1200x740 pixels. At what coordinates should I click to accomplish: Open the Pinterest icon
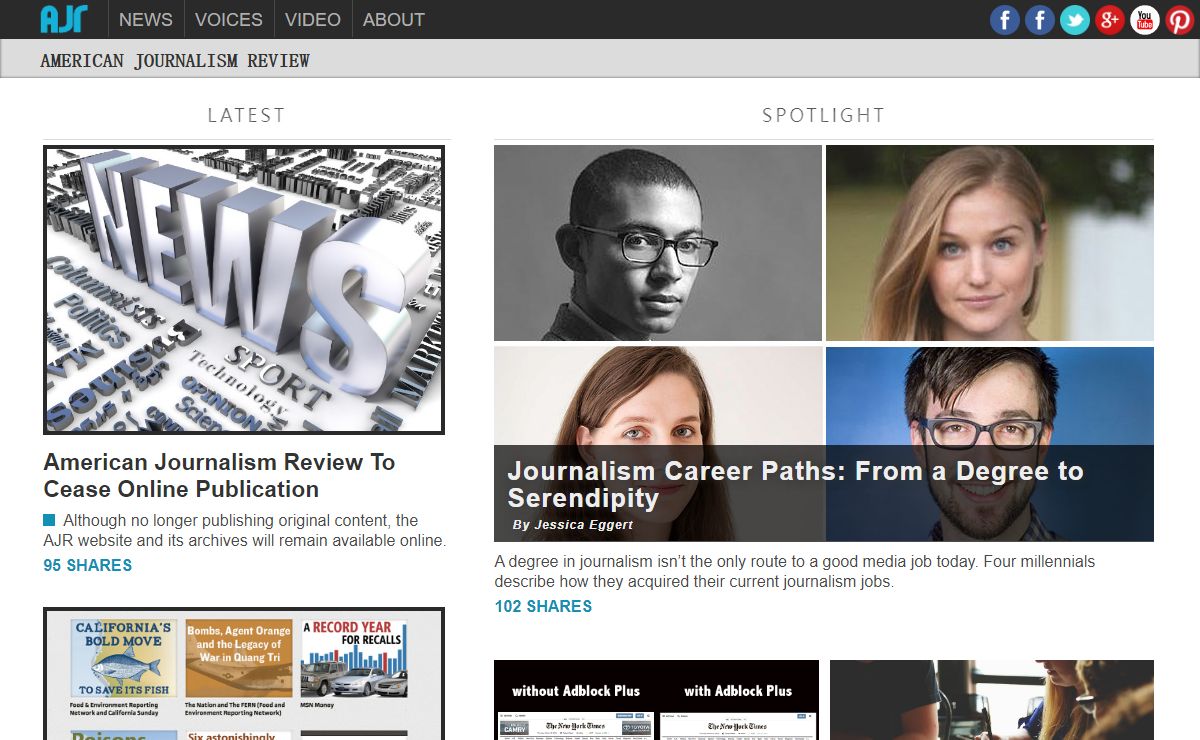tap(1180, 19)
